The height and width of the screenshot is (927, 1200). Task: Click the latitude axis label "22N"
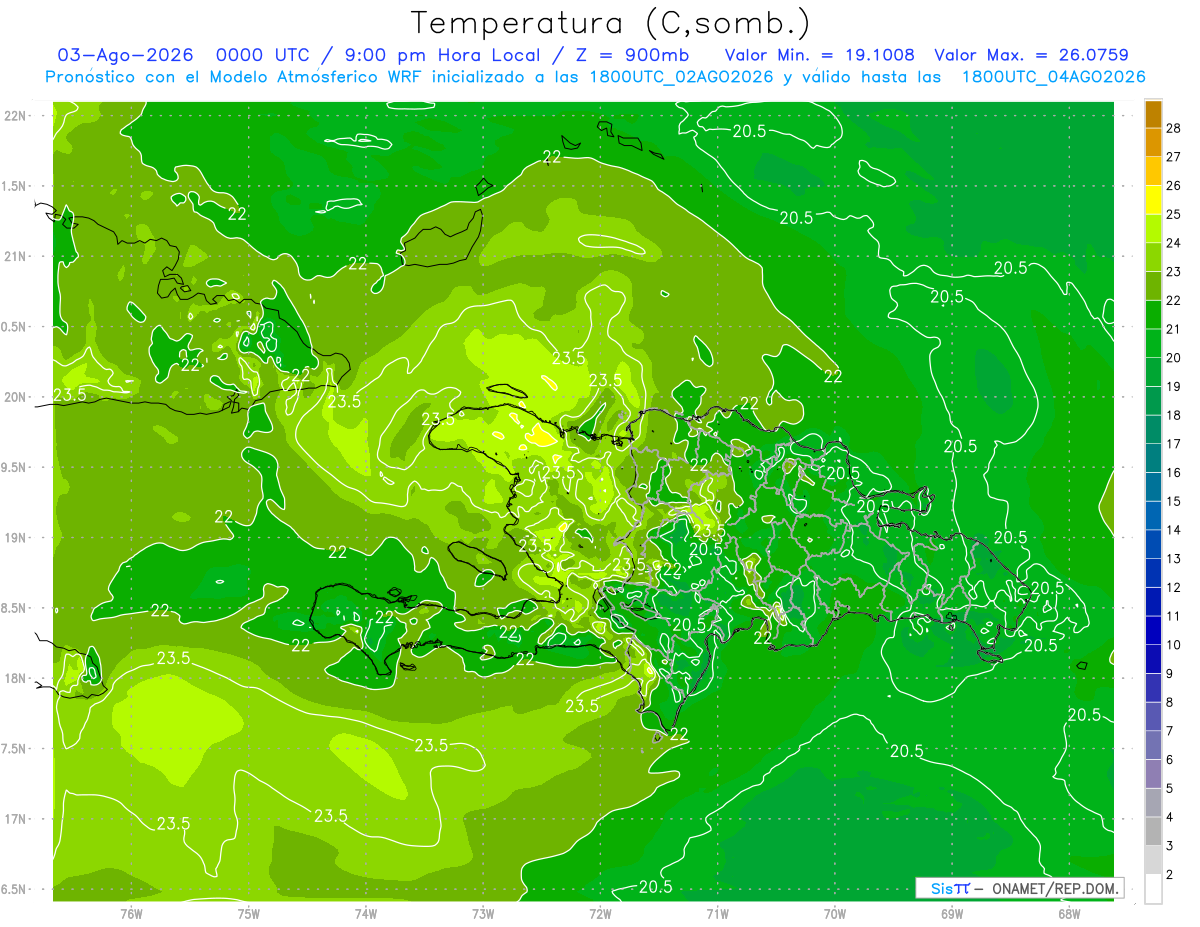(x=15, y=115)
